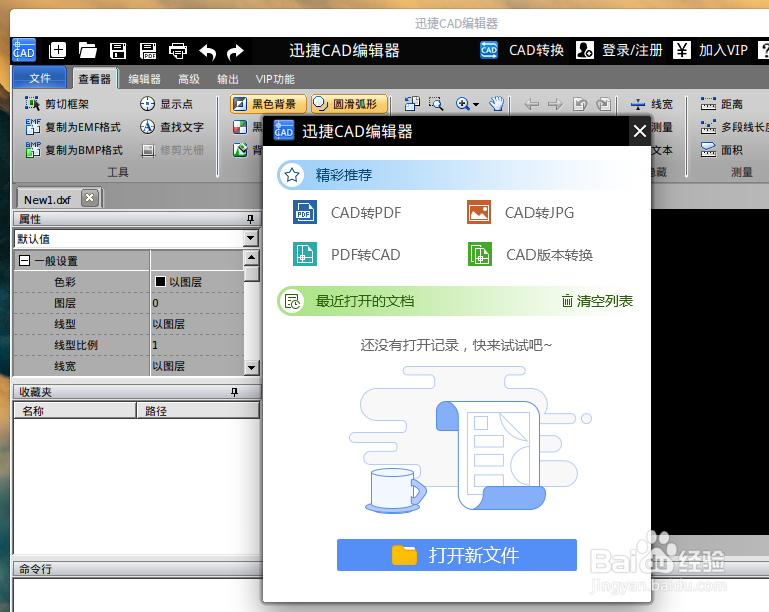Open the zoom-in dropdown arrow
Image resolution: width=769 pixels, height=612 pixels.
(476, 104)
